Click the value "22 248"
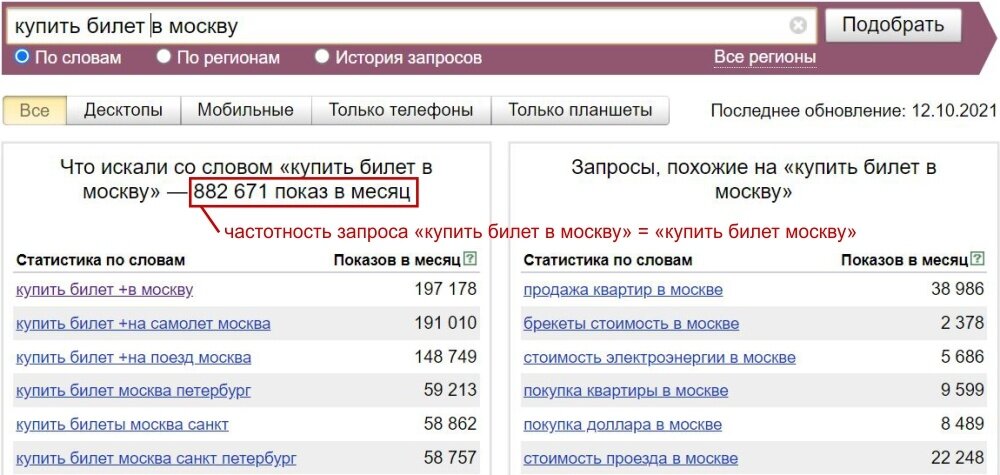The width and height of the screenshot is (1000, 475). click(x=958, y=457)
